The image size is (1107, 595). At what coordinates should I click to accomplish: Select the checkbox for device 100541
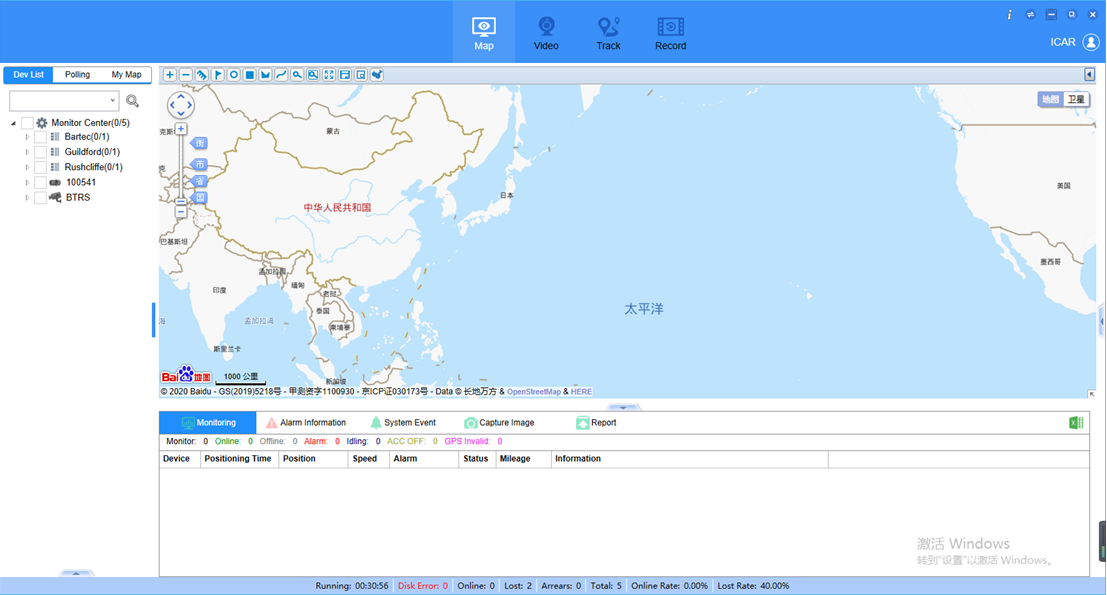pyautogui.click(x=40, y=182)
